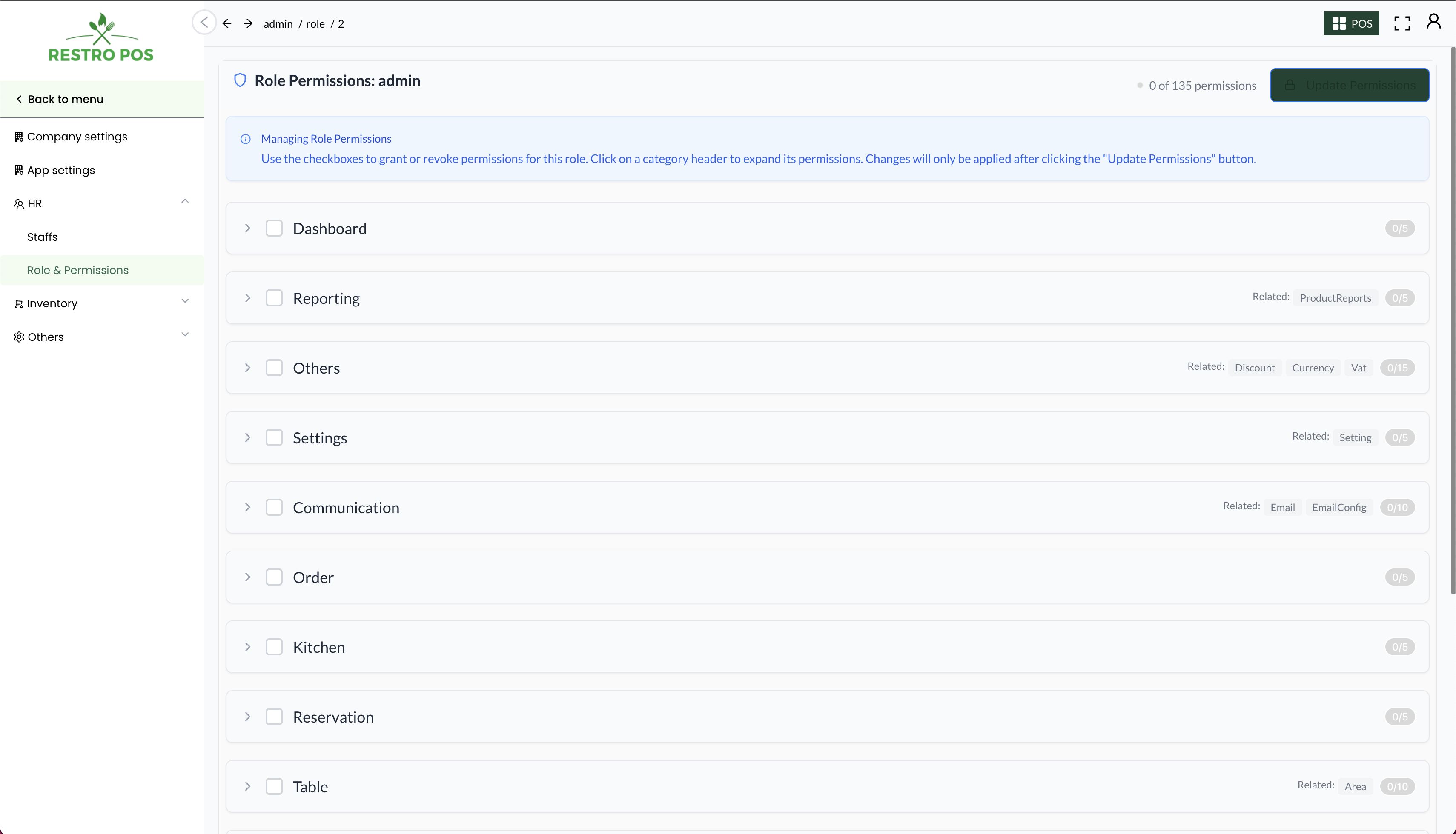
Task: Click the forward arrow icon
Action: click(247, 23)
